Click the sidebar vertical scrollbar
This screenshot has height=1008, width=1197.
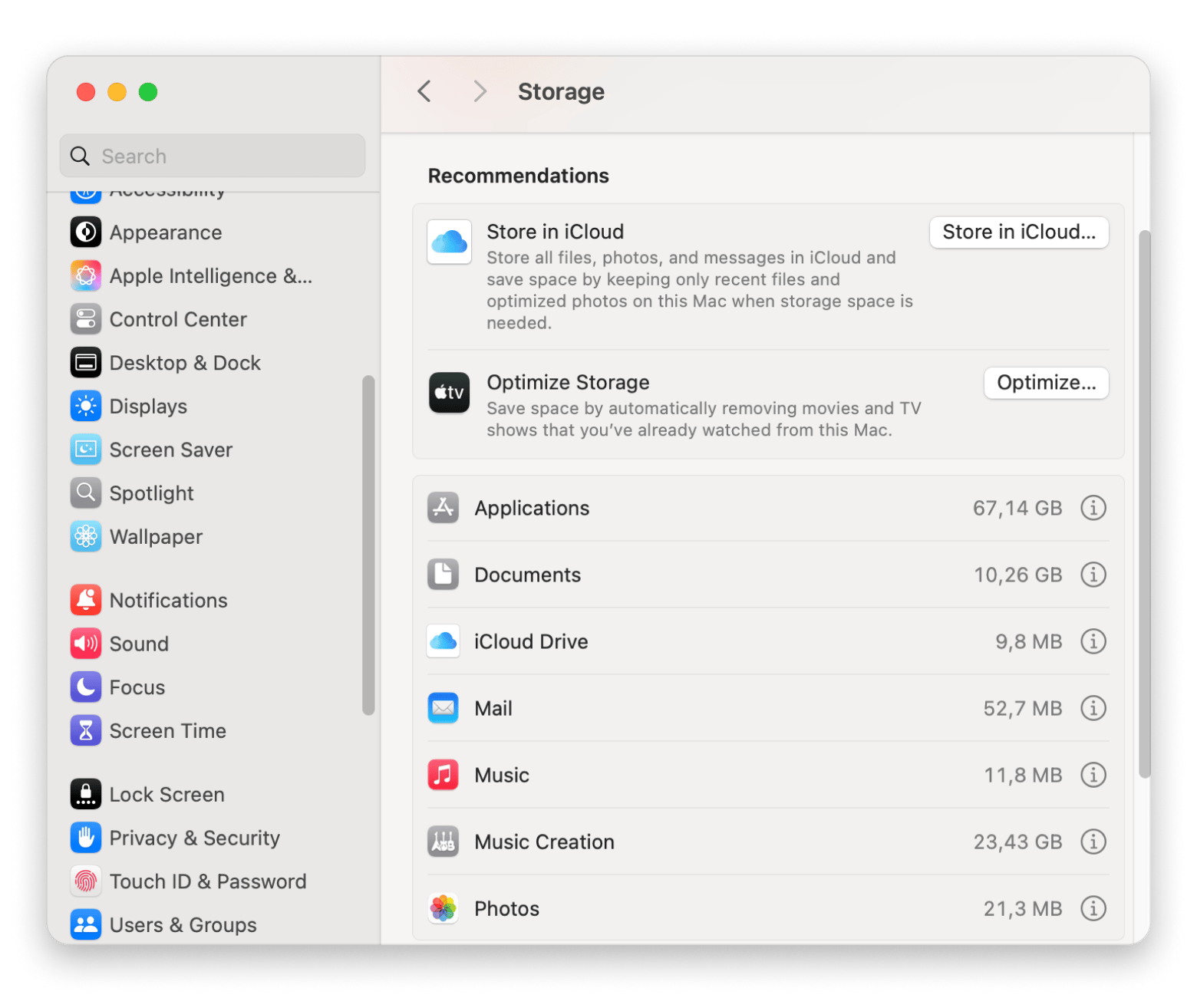pyautogui.click(x=368, y=545)
